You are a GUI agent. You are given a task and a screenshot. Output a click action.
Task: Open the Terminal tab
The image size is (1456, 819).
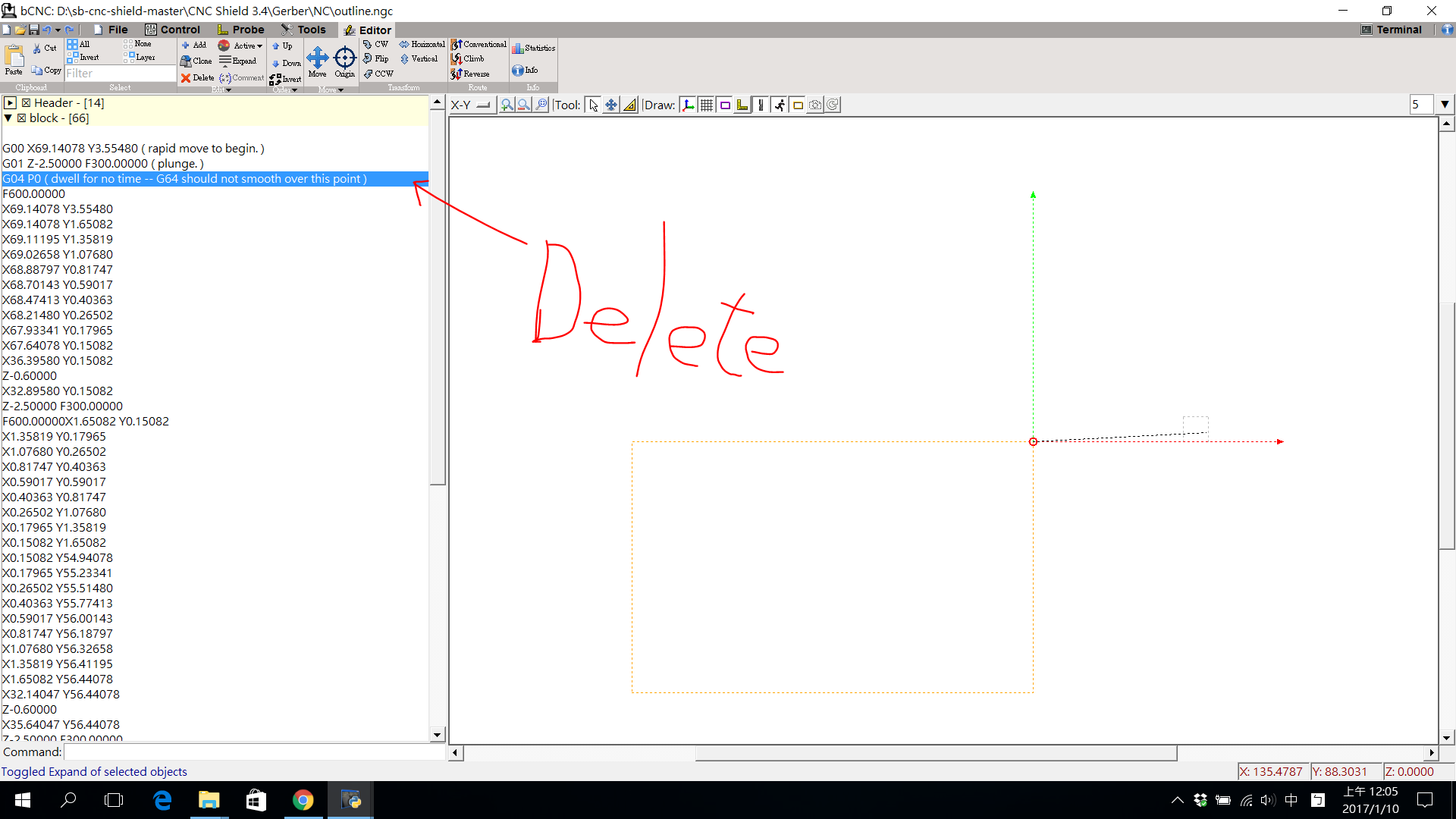tap(1391, 30)
